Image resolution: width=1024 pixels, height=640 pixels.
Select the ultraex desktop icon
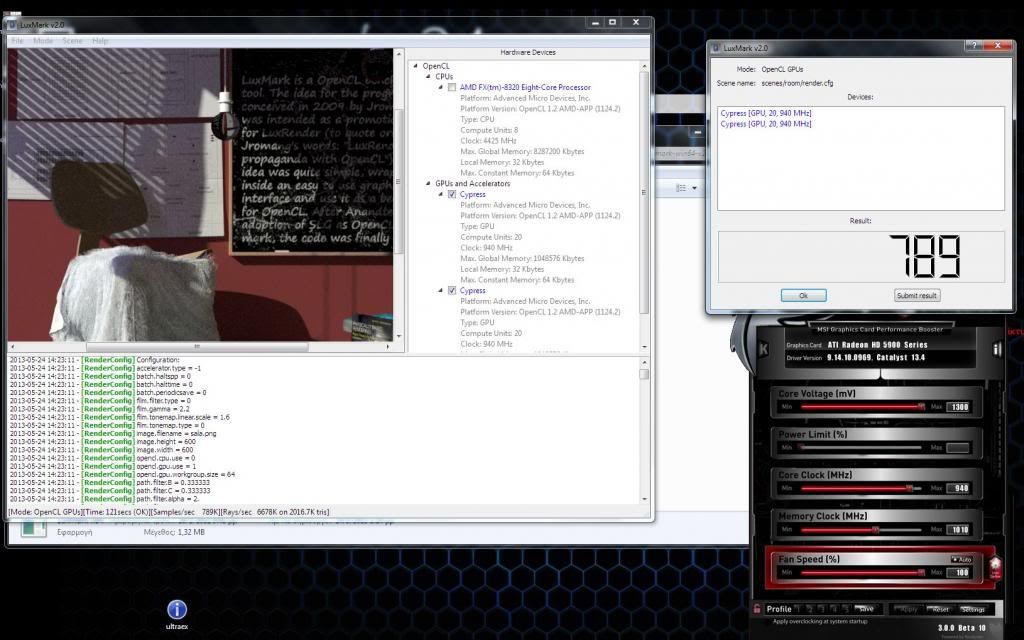[x=177, y=615]
